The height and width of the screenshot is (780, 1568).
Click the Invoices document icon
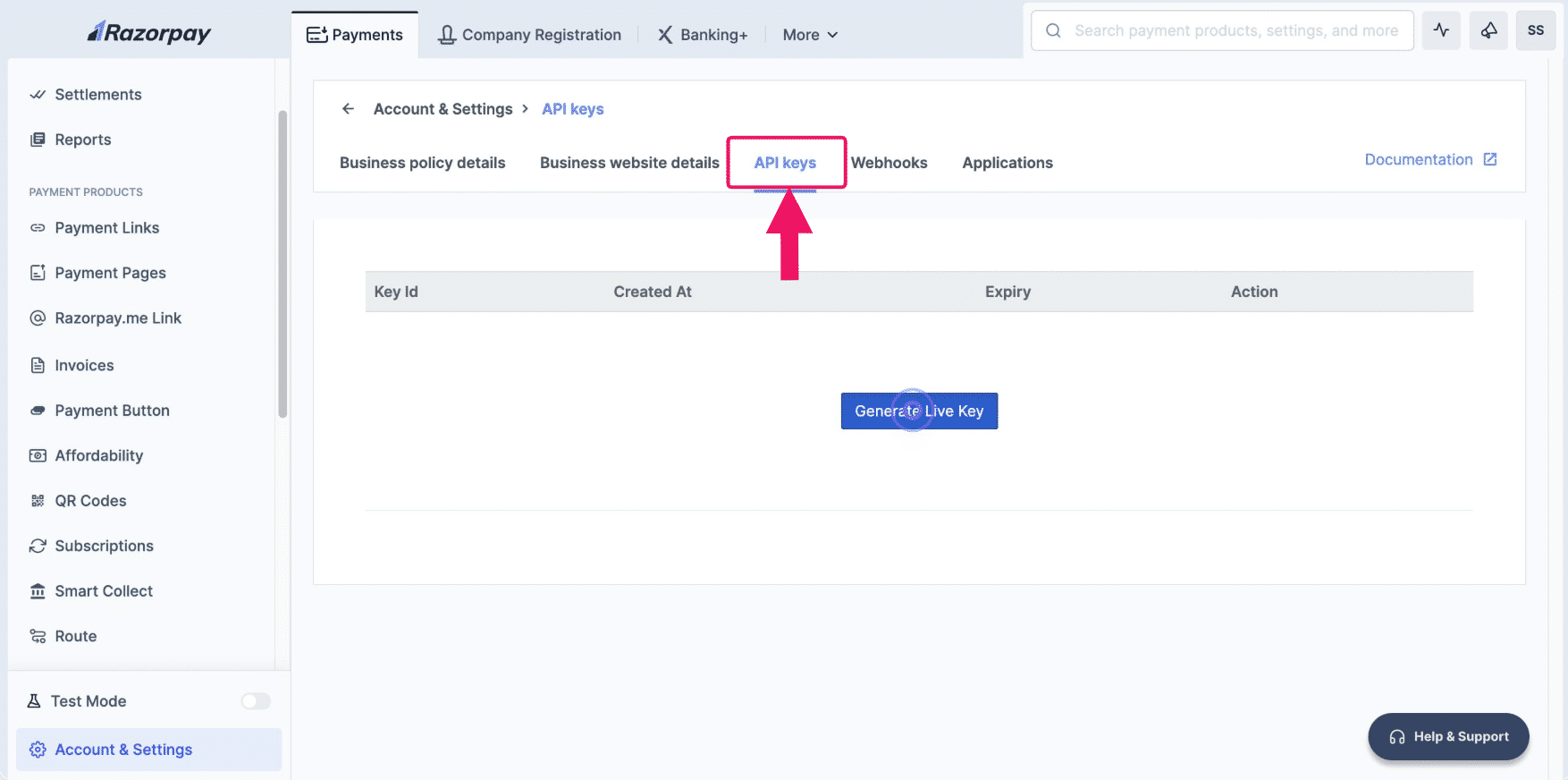coord(38,365)
